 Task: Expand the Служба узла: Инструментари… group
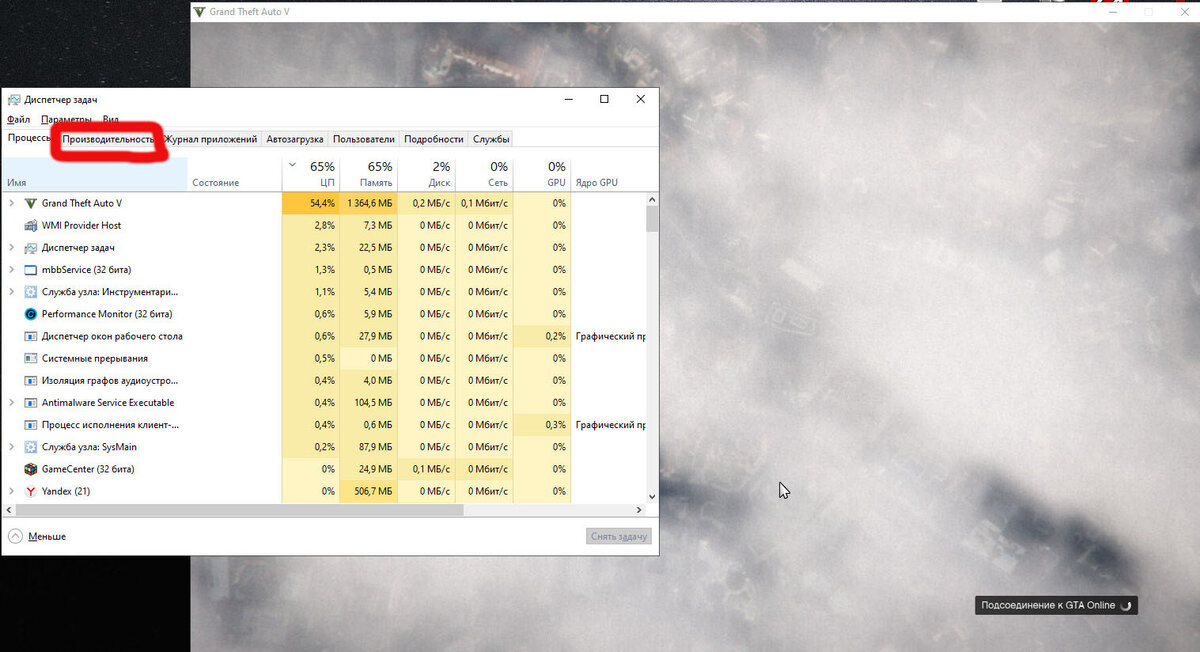coord(11,292)
